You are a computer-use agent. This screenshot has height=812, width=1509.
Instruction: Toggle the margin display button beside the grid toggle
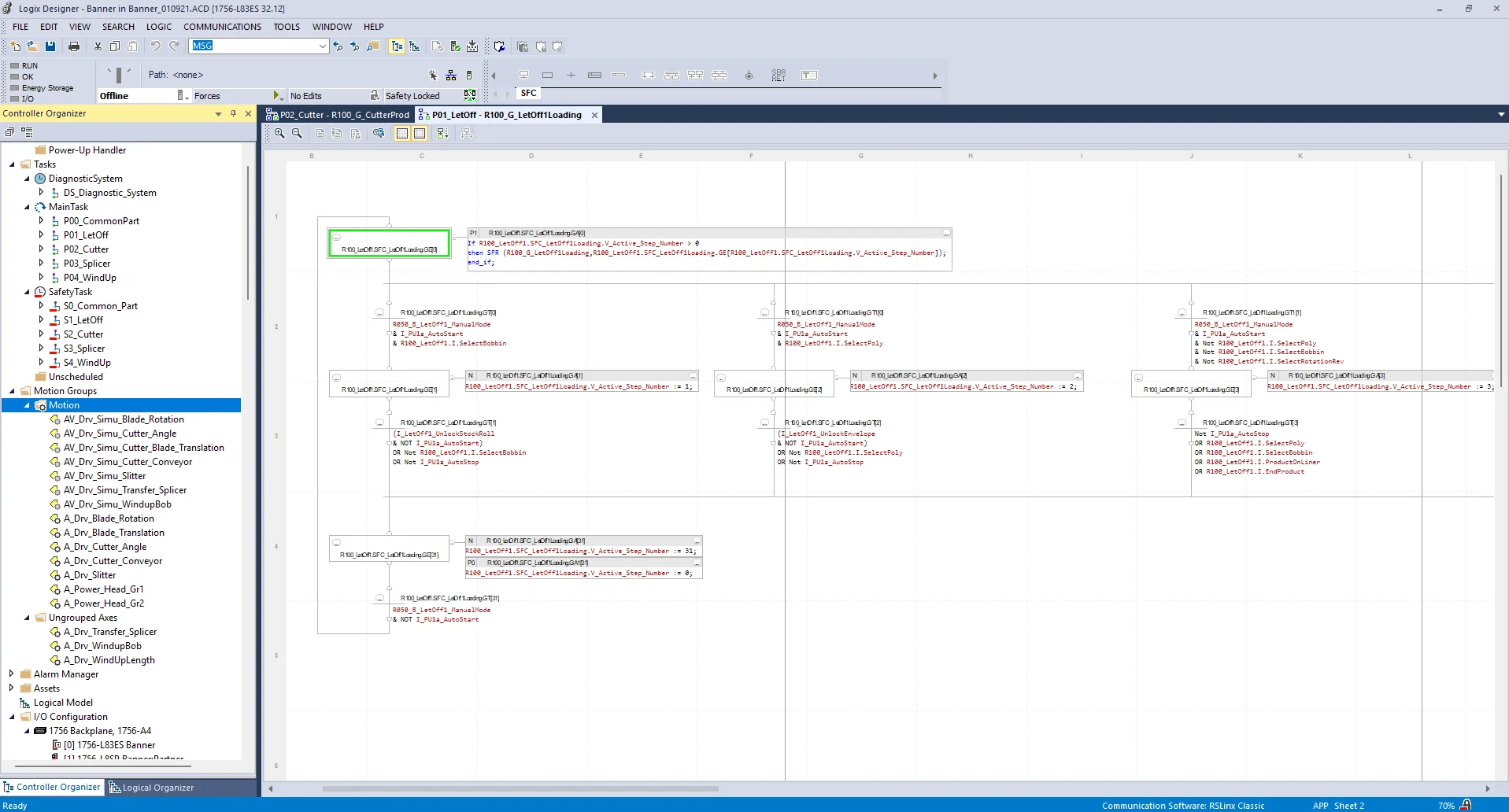[x=421, y=133]
